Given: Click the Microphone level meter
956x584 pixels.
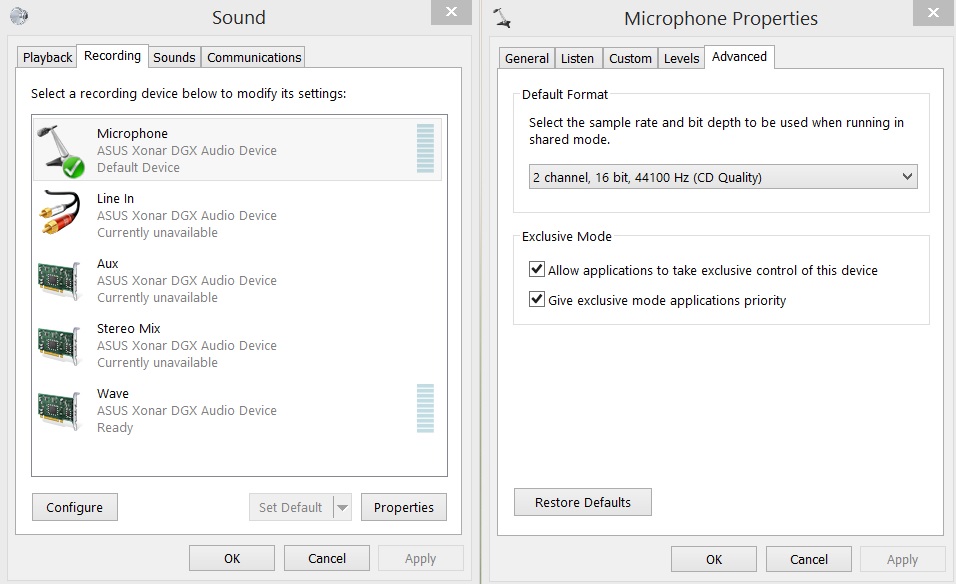Looking at the screenshot, I should click(425, 149).
